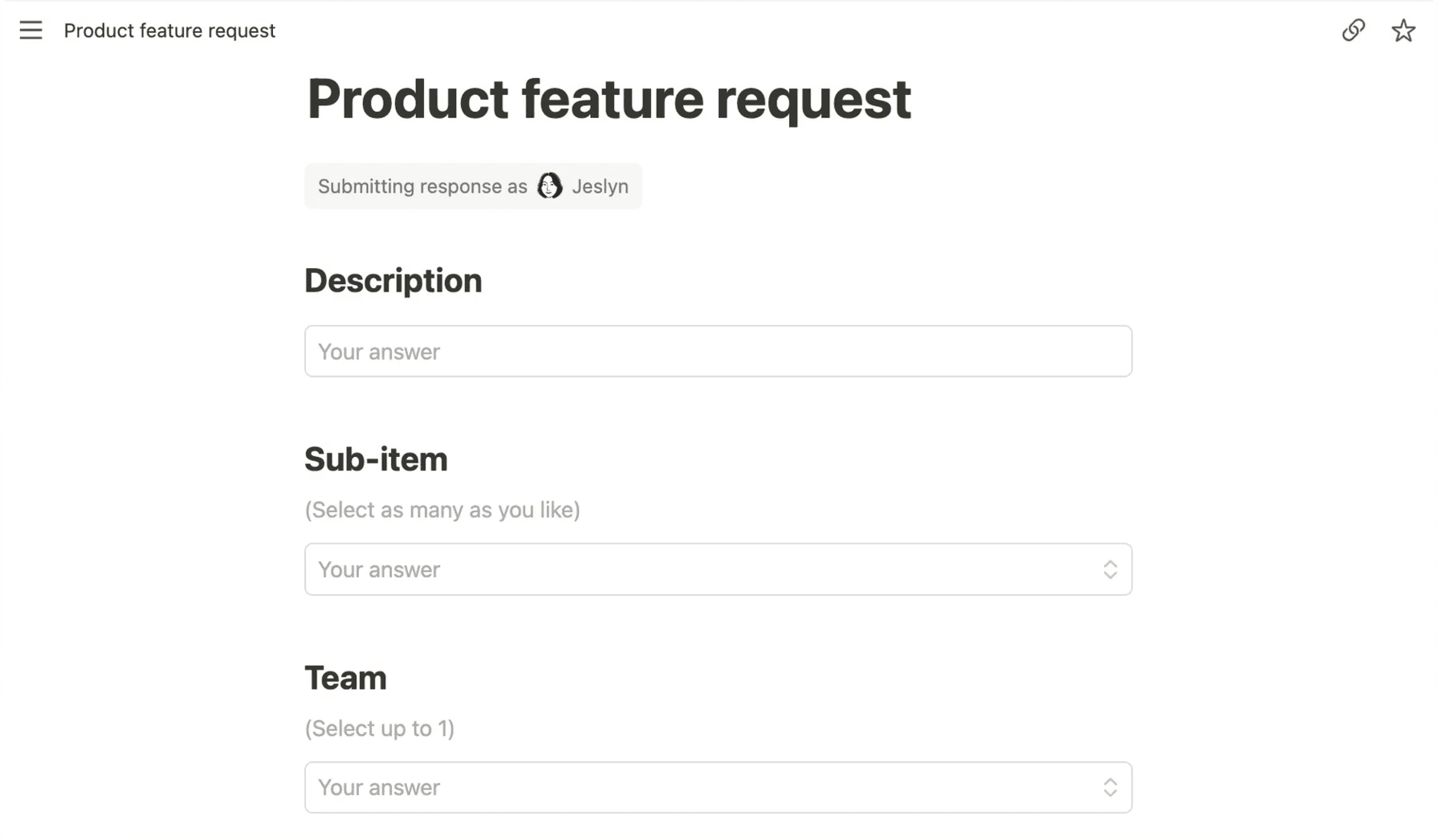Click the Sub-item question heading
1438x840 pixels.
pos(376,460)
